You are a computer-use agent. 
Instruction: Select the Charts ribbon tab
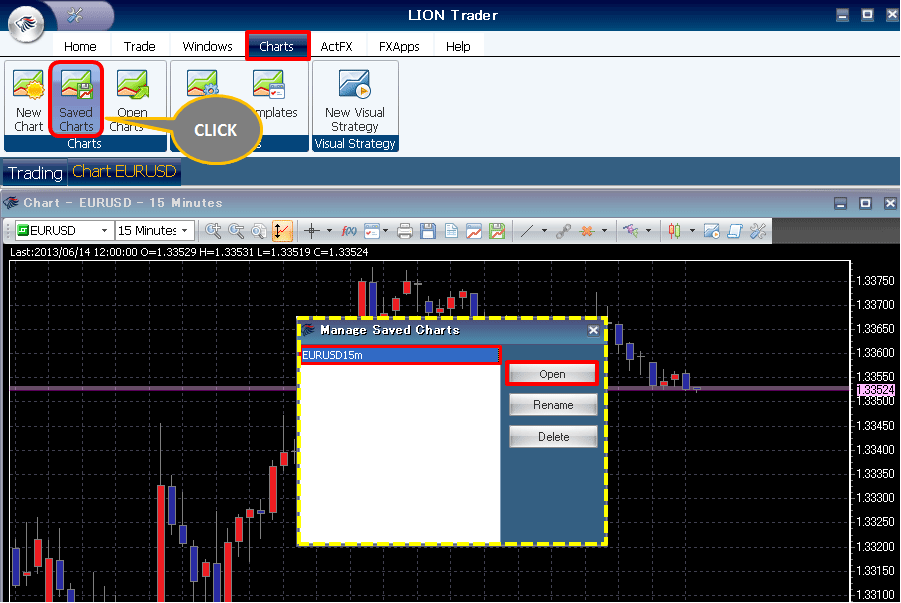(x=276, y=46)
